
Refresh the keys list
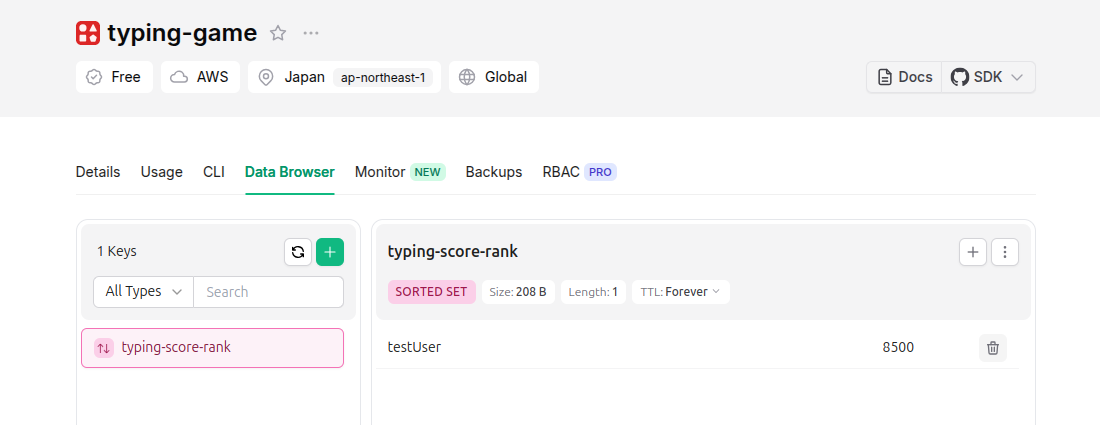pyautogui.click(x=298, y=252)
